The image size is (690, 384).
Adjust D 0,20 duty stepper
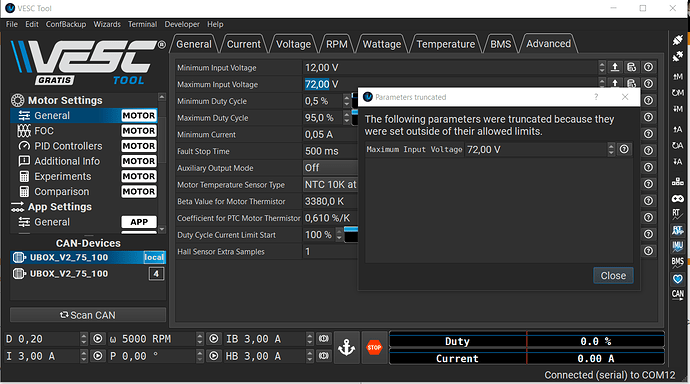tap(84, 339)
